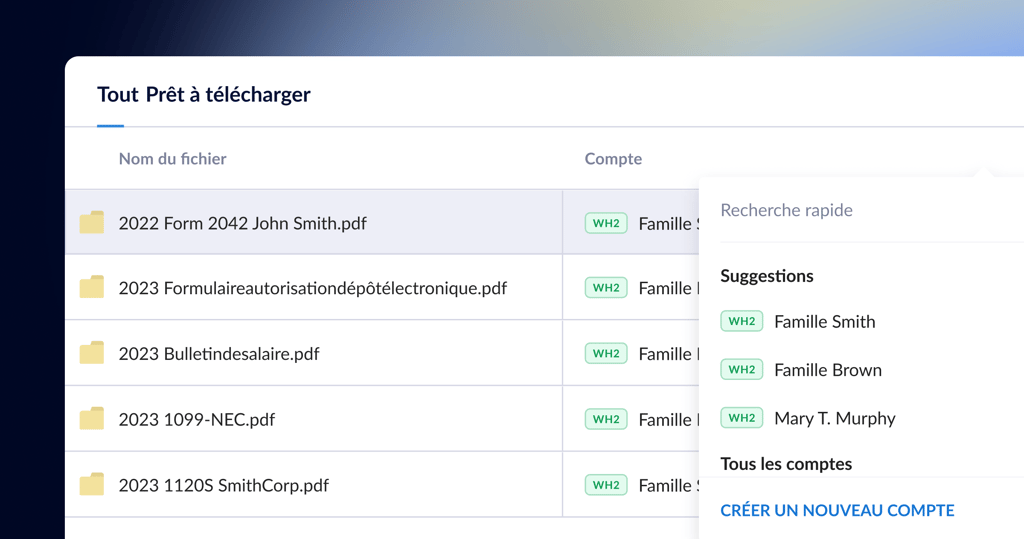This screenshot has height=539, width=1024.
Task: Expand the account cell for 2023 1099-NEC.pdf
Action: click(640, 419)
